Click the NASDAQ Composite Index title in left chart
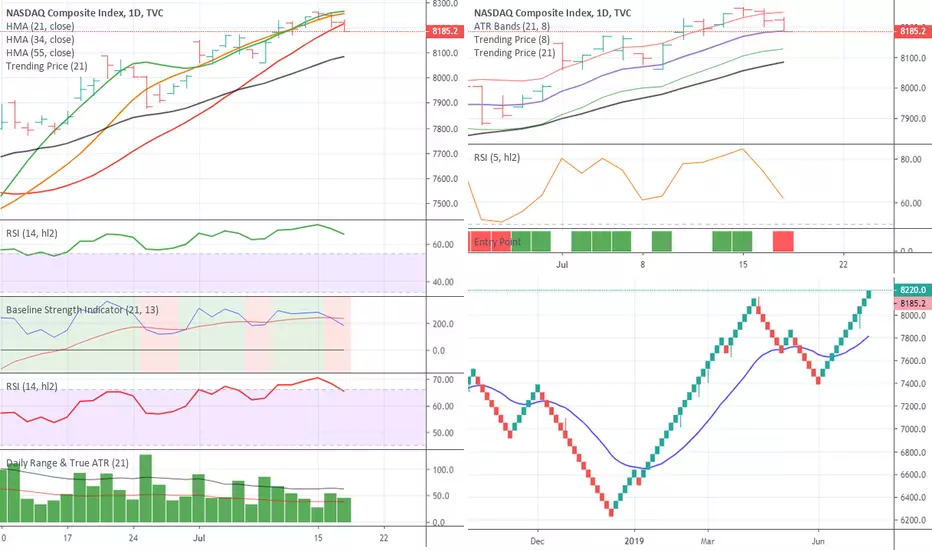932x550 pixels. tap(84, 12)
